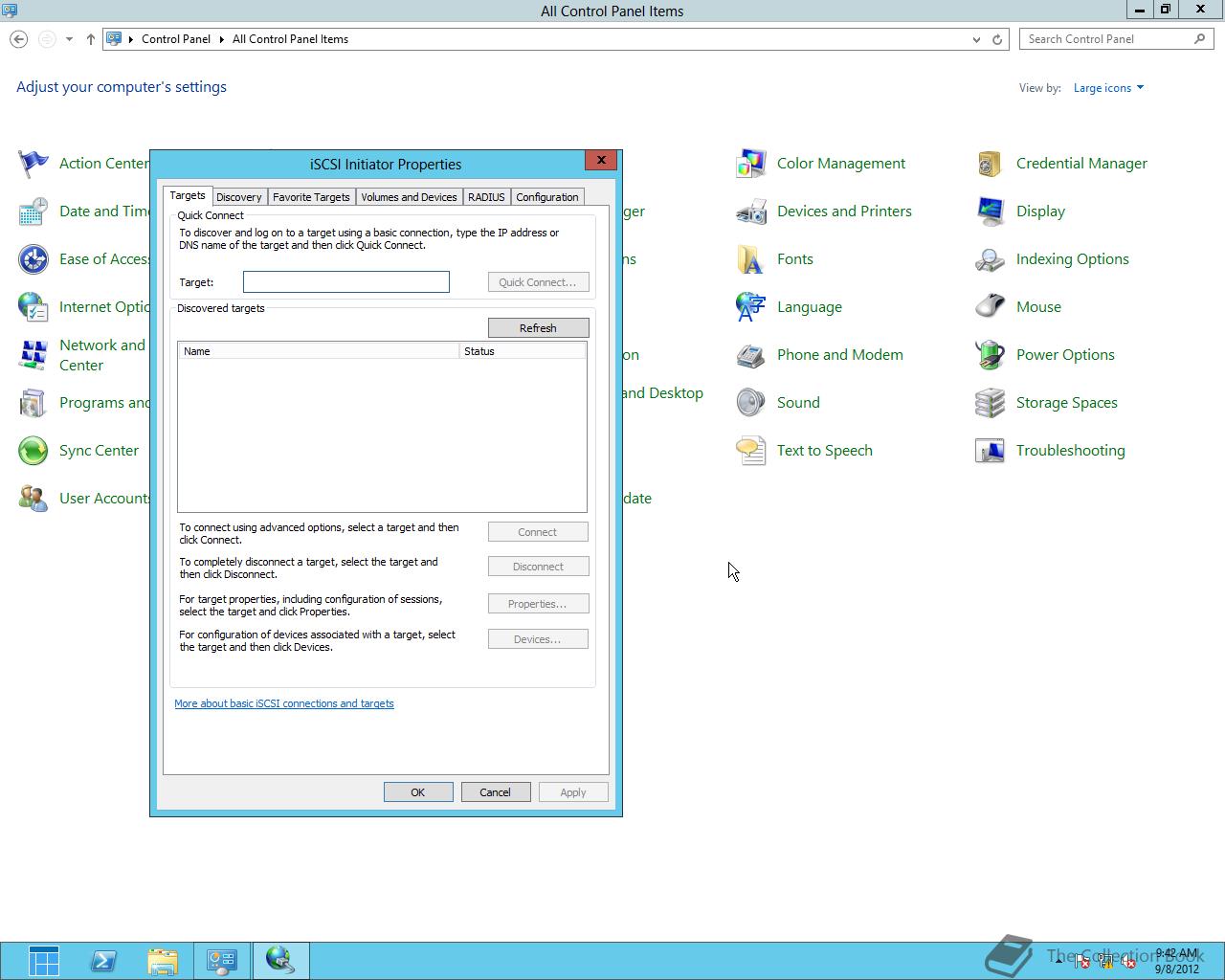1225x980 pixels.
Task: Switch to Volumes and Devices tab
Action: coord(409,197)
